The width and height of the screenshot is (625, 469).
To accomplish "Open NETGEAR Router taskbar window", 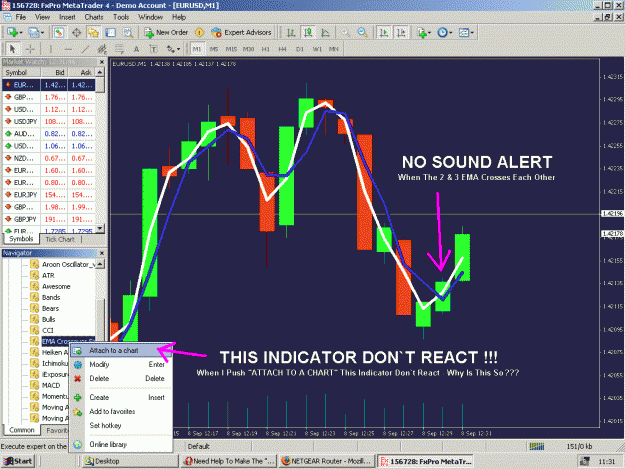I will pyautogui.click(x=327, y=461).
